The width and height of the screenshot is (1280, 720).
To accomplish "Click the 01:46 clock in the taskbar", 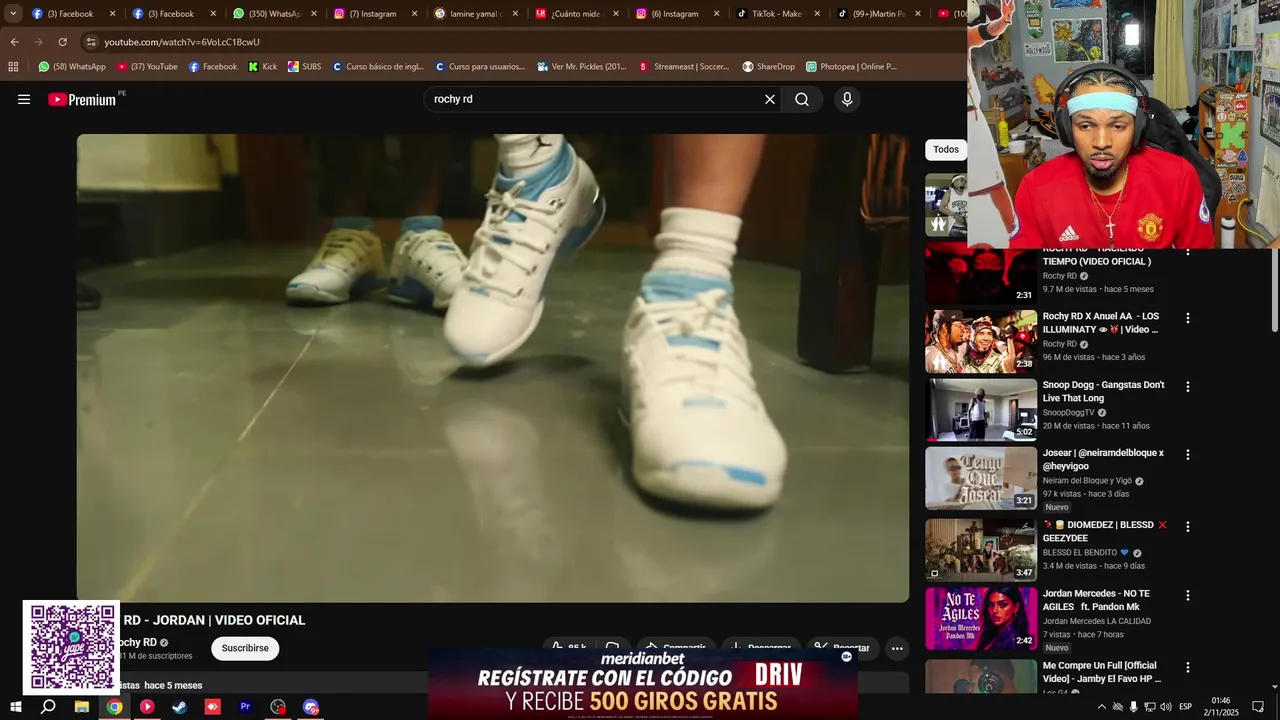I will pos(1220,701).
